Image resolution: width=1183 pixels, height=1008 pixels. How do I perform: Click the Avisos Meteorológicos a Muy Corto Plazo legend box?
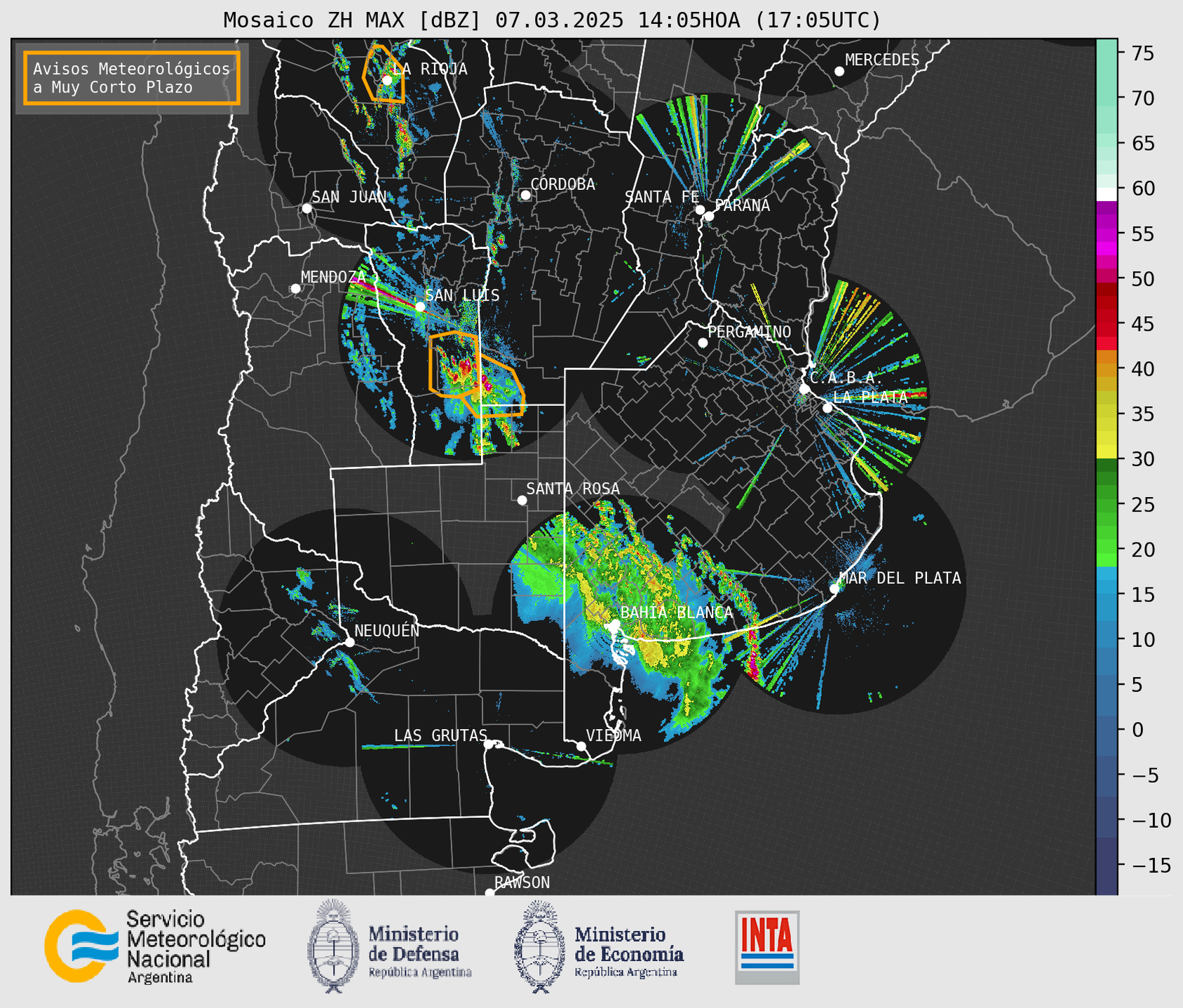click(132, 77)
